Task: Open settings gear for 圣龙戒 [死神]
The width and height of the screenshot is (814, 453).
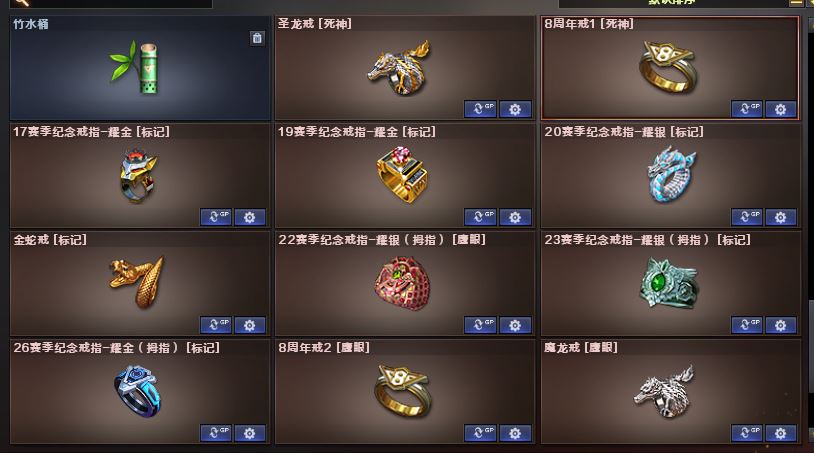Action: (515, 109)
